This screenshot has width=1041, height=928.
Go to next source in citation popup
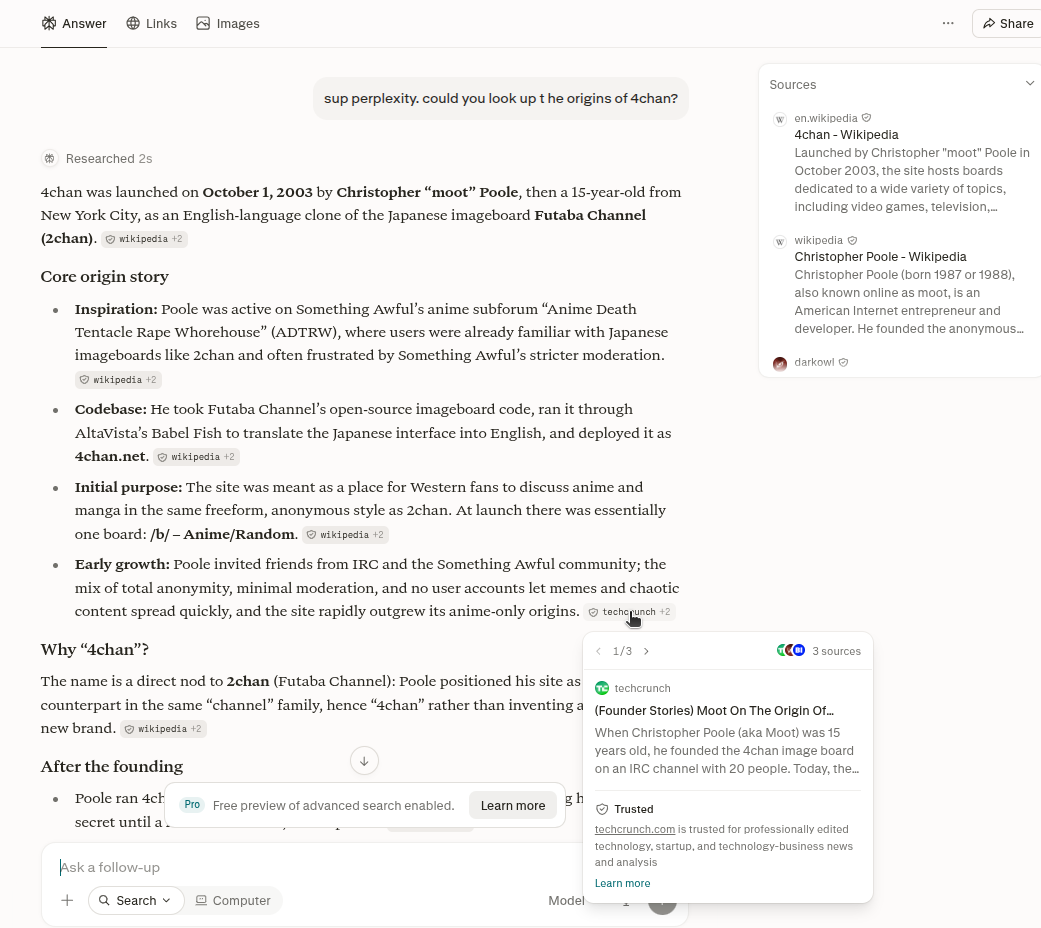tap(647, 651)
